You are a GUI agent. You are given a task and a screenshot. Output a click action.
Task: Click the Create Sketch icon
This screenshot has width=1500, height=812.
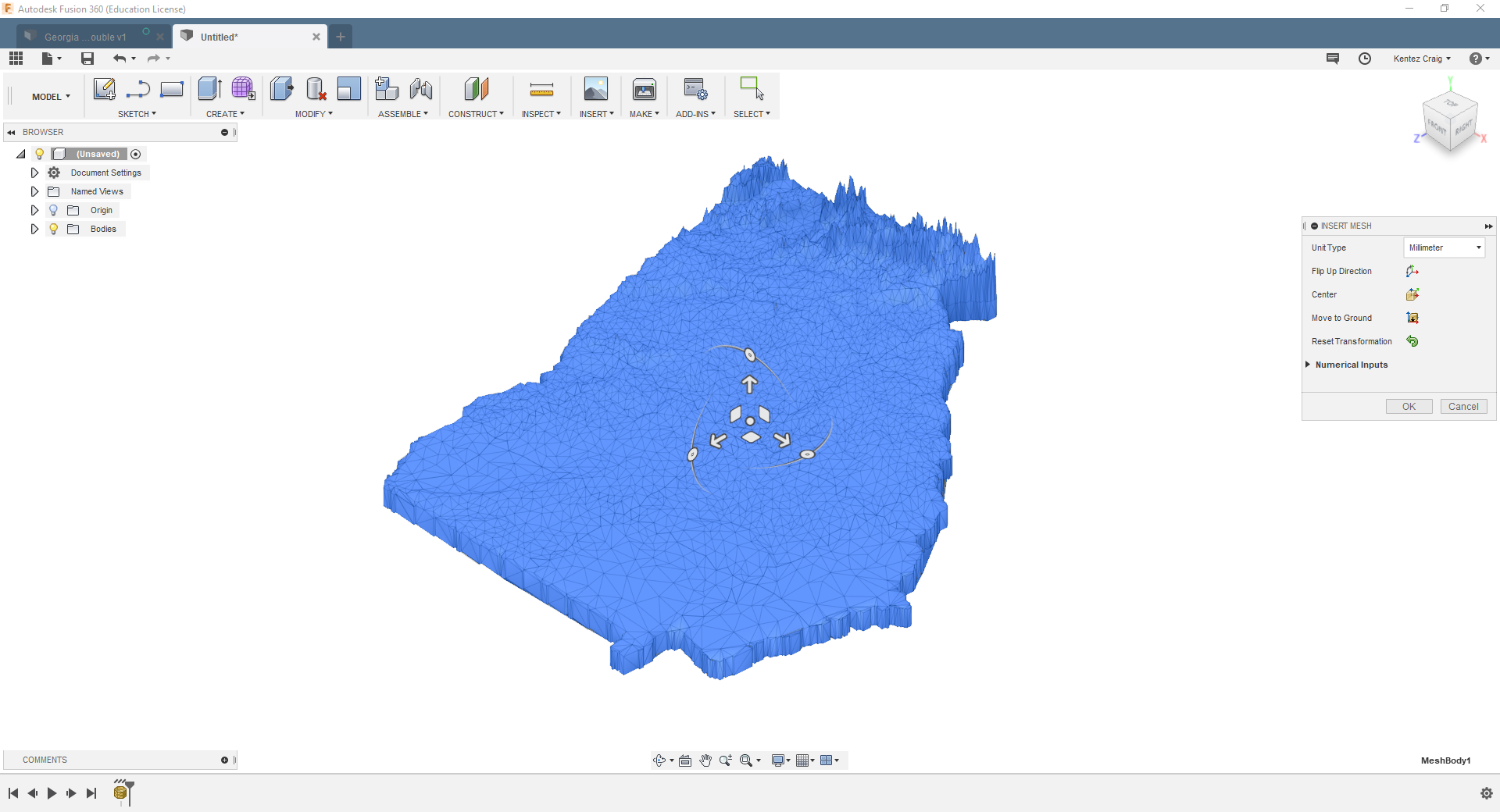click(104, 89)
